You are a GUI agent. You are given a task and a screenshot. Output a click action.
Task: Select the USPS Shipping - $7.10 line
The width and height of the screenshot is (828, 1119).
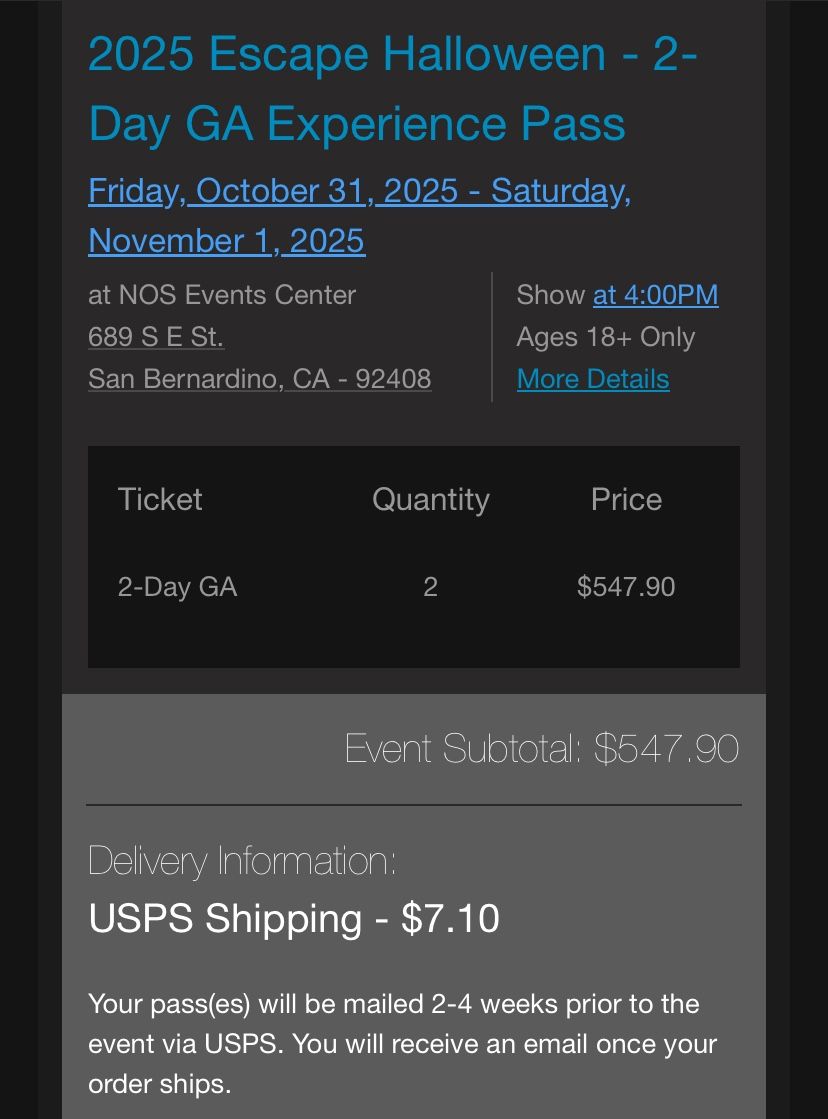(294, 918)
